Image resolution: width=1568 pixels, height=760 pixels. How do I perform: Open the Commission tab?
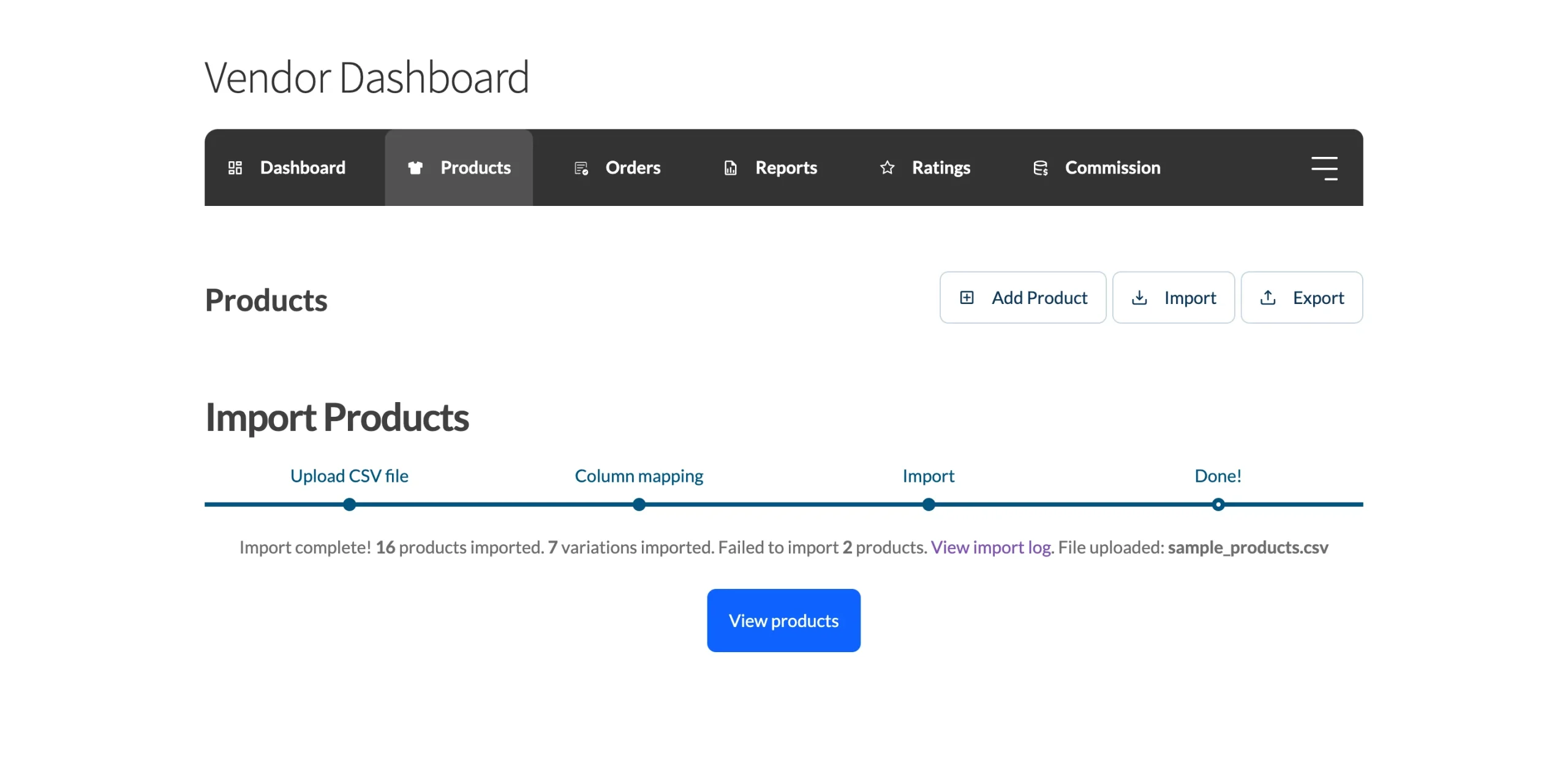pyautogui.click(x=1096, y=168)
